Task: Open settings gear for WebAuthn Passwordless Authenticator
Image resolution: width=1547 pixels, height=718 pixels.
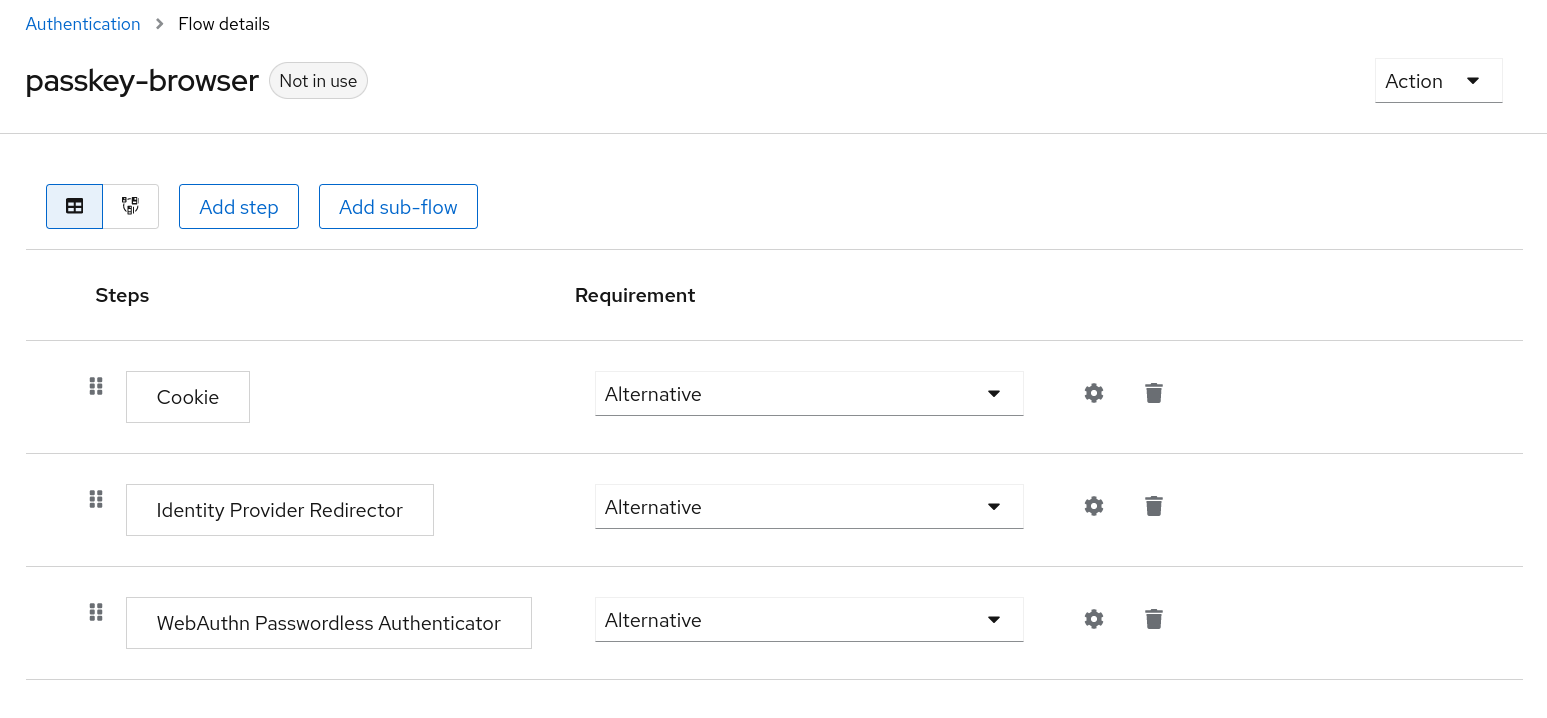Action: pos(1093,619)
